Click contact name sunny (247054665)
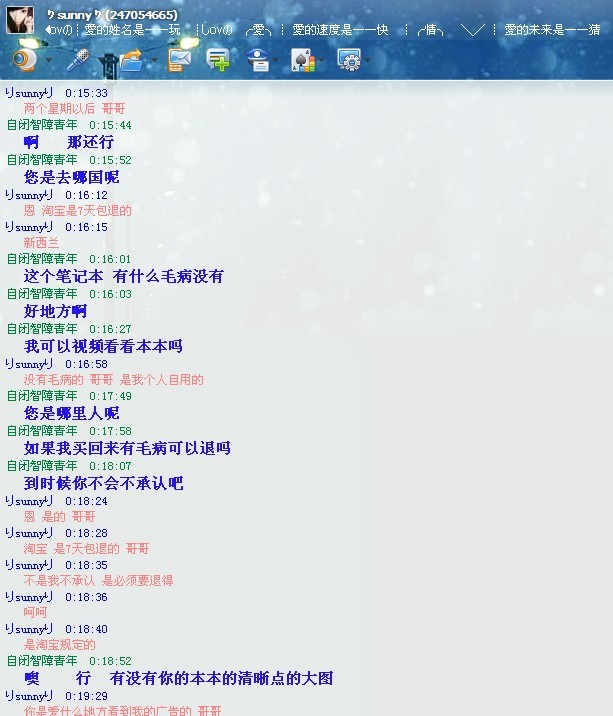613x716 pixels. (112, 14)
